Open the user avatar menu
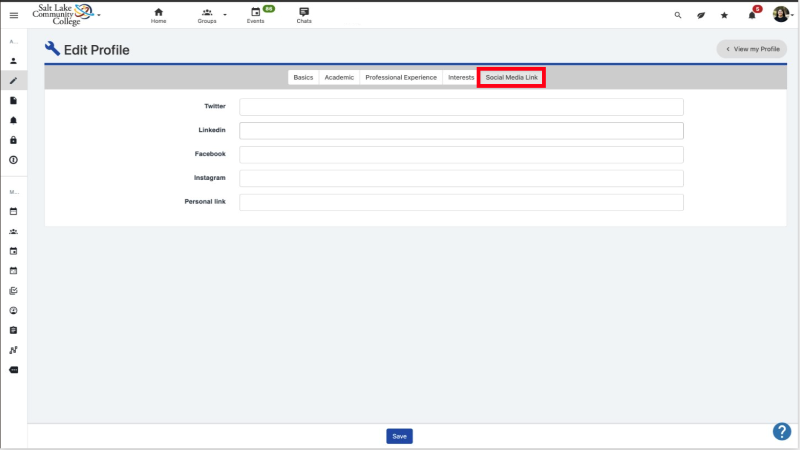The image size is (800, 450). [x=781, y=14]
